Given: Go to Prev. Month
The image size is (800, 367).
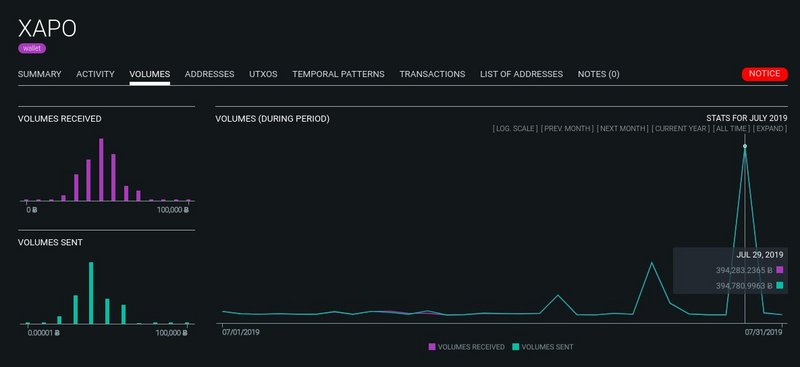Looking at the screenshot, I should tap(567, 129).
